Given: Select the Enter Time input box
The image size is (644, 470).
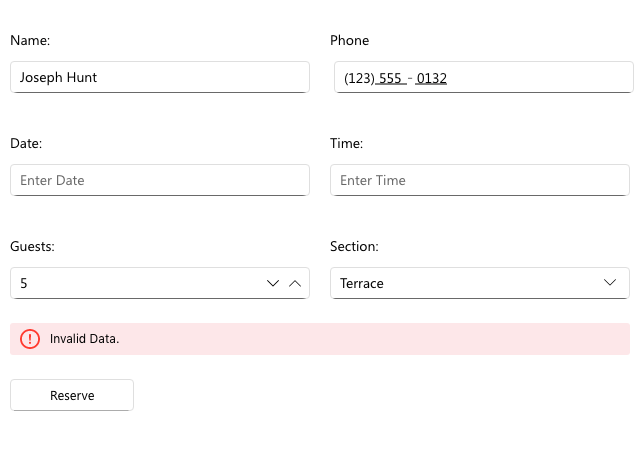Looking at the screenshot, I should (x=480, y=180).
